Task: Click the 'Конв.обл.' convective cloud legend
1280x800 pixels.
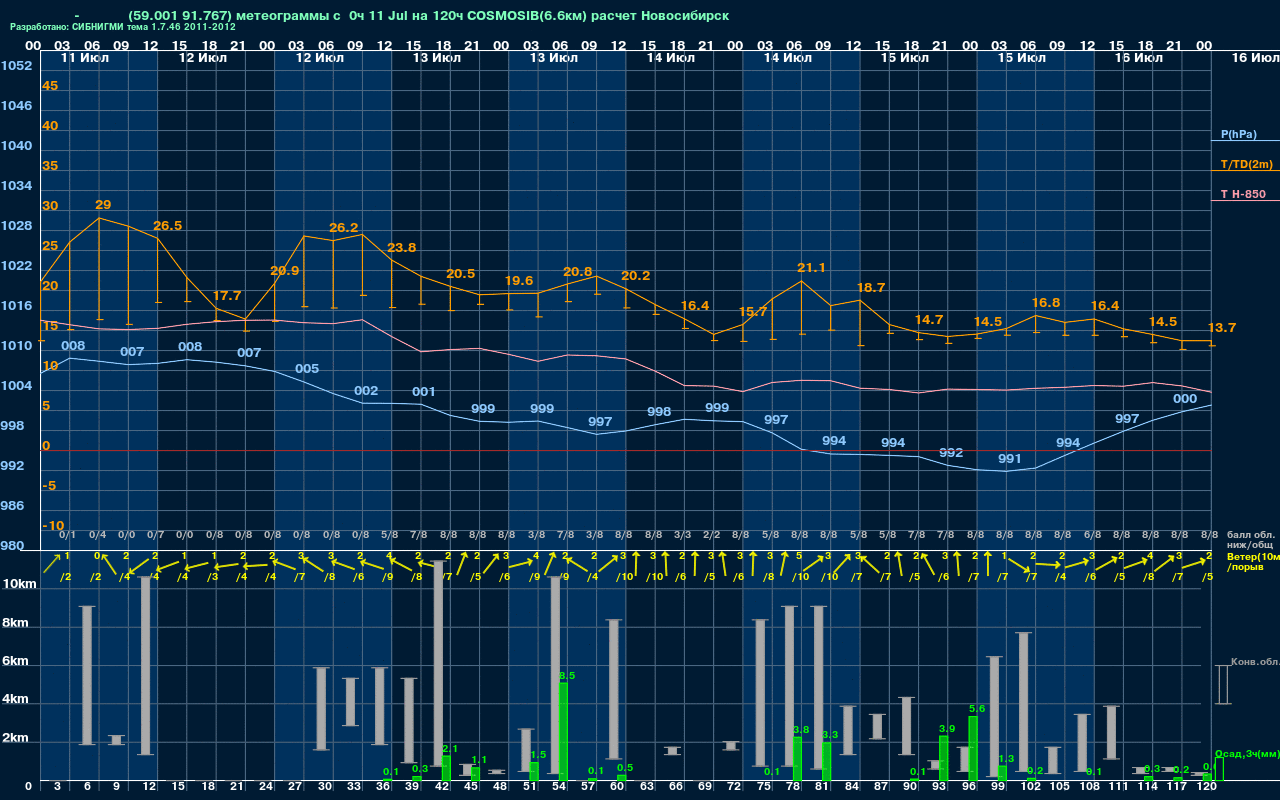Action: pyautogui.click(x=1254, y=662)
